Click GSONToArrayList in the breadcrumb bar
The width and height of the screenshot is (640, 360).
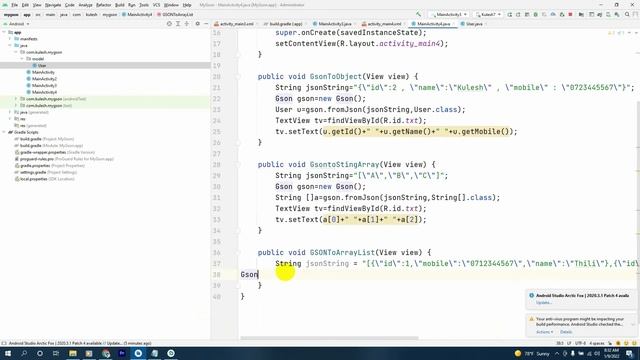tap(177, 14)
